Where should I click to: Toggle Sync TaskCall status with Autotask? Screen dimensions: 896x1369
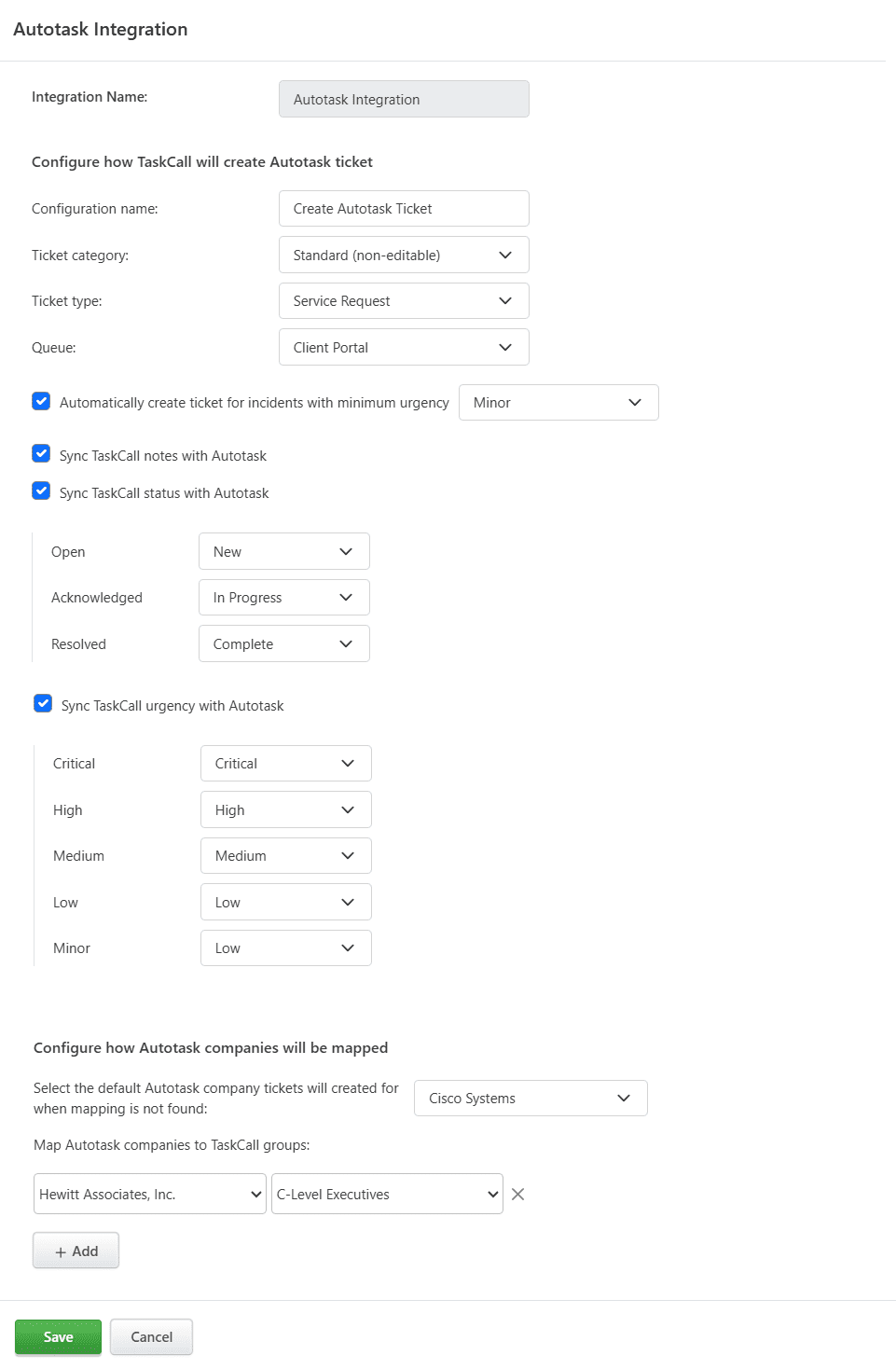pyautogui.click(x=41, y=491)
